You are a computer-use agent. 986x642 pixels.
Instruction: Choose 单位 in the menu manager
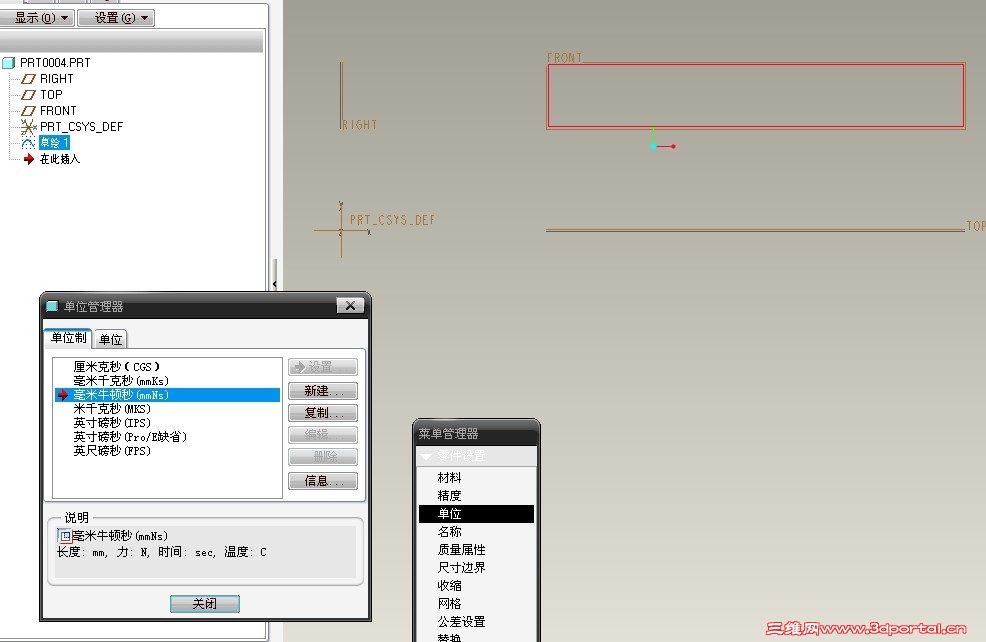click(x=476, y=514)
